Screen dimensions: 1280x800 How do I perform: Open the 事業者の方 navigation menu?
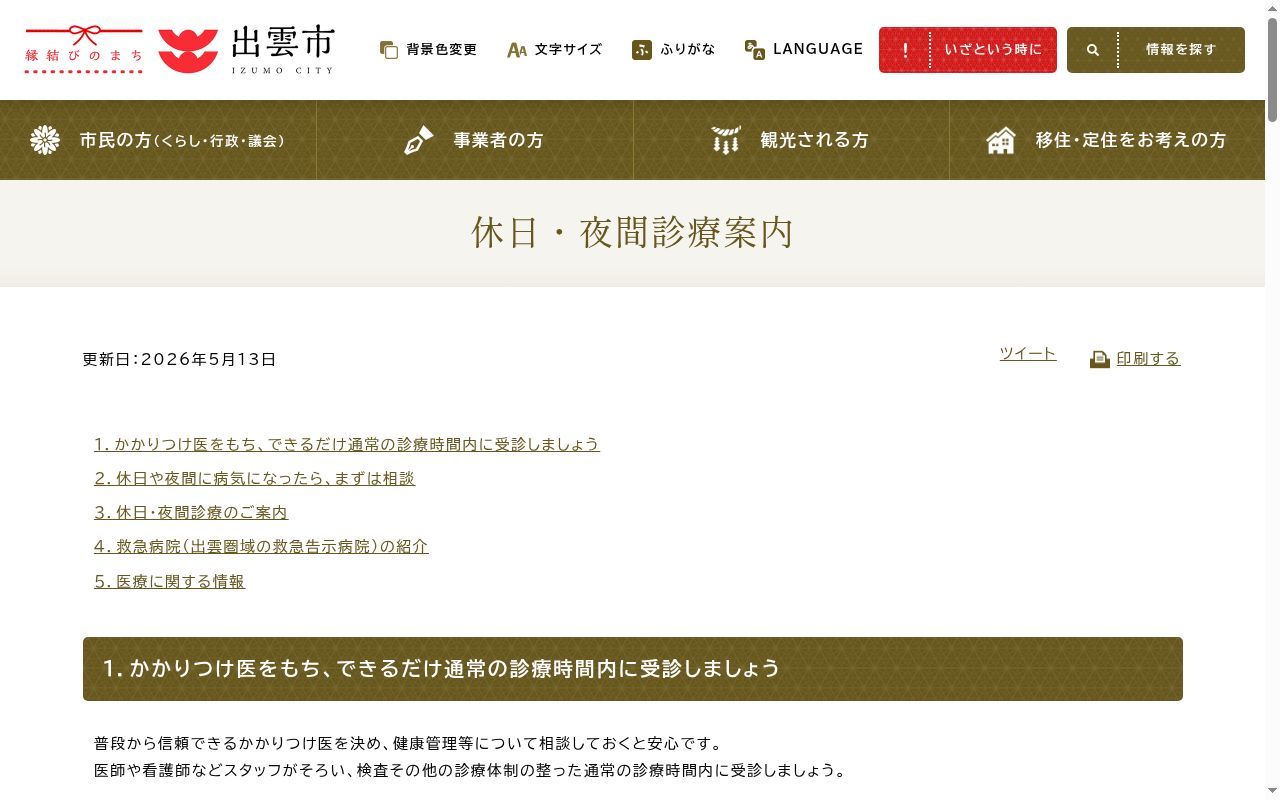pos(475,140)
